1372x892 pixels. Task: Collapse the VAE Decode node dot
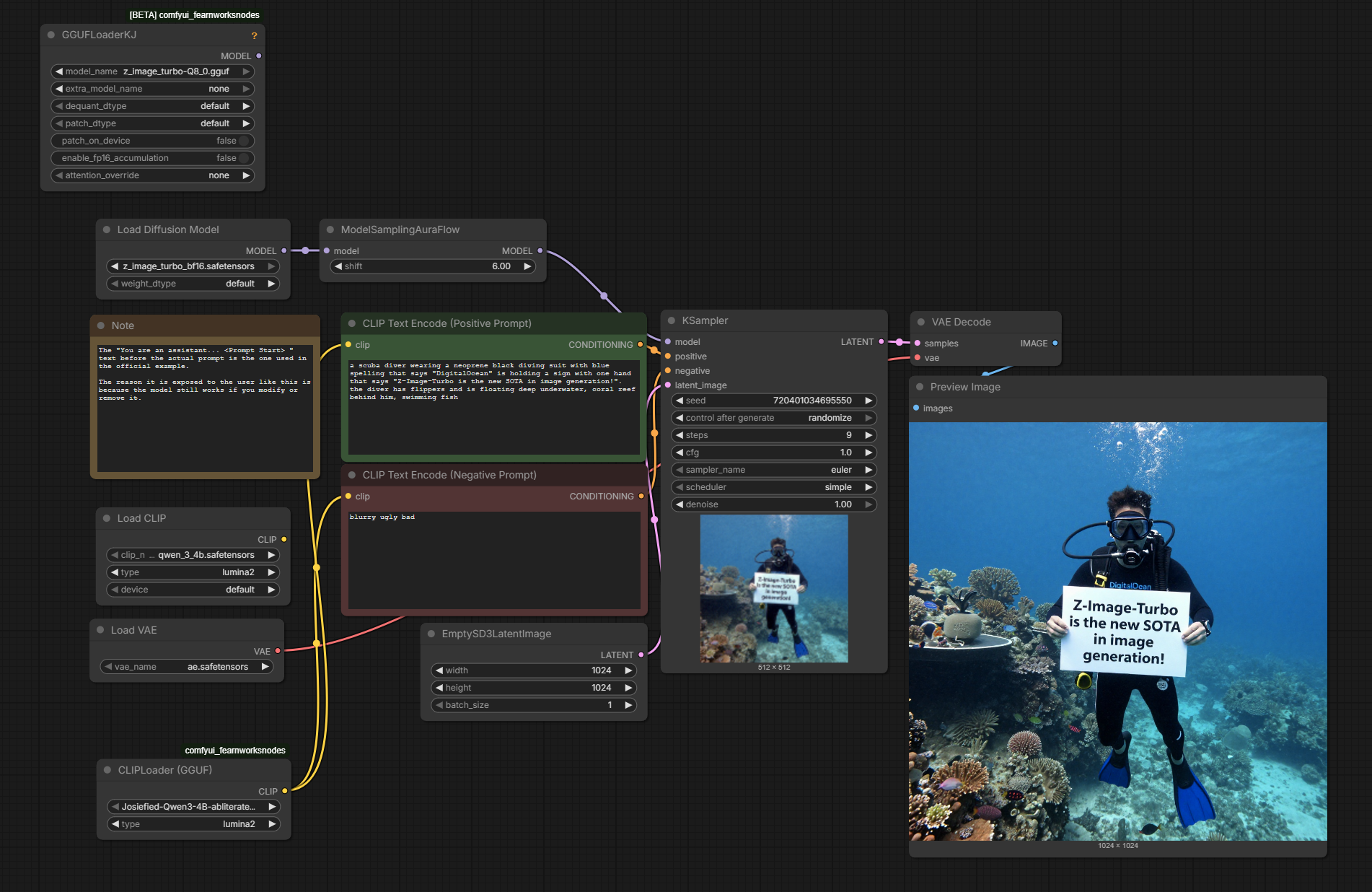[921, 322]
